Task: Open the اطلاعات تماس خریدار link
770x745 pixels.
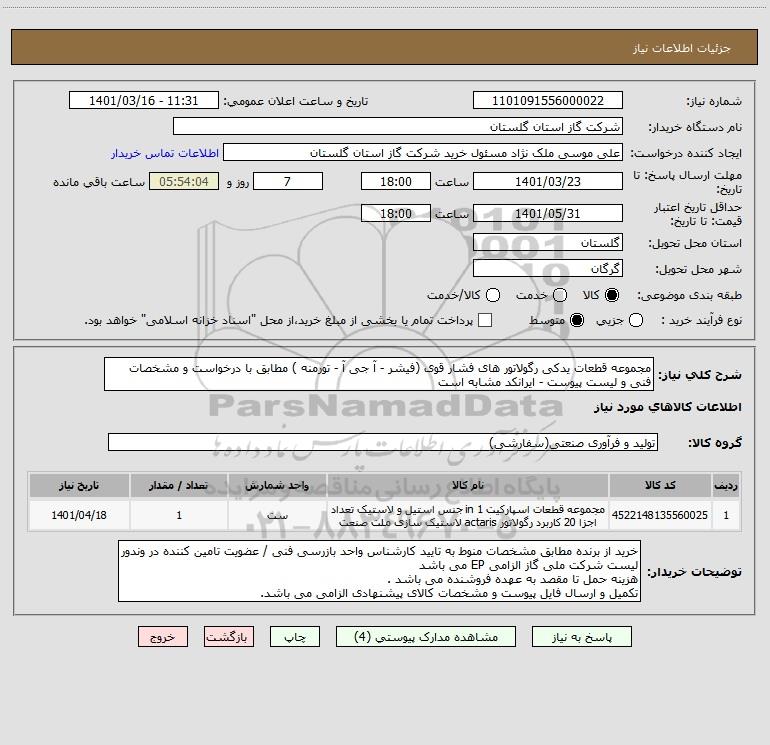Action: pos(165,153)
